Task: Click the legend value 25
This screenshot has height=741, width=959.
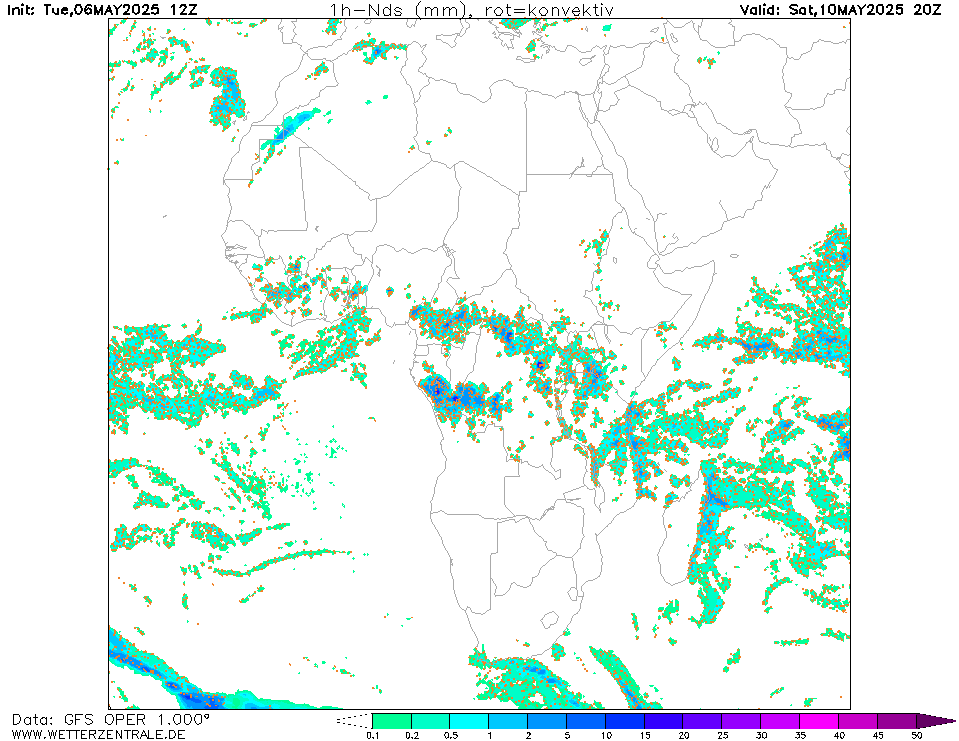Action: pos(722,735)
